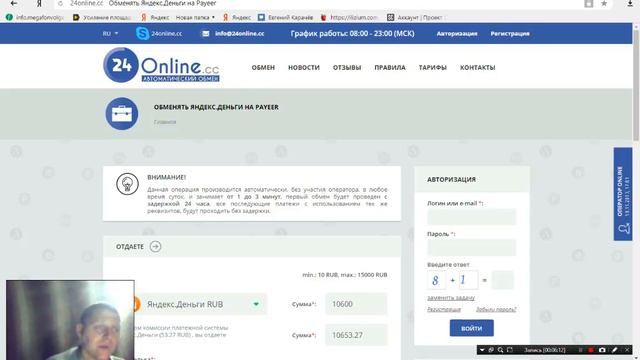Click 'Заменить задачу' captcha link

click(x=451, y=298)
